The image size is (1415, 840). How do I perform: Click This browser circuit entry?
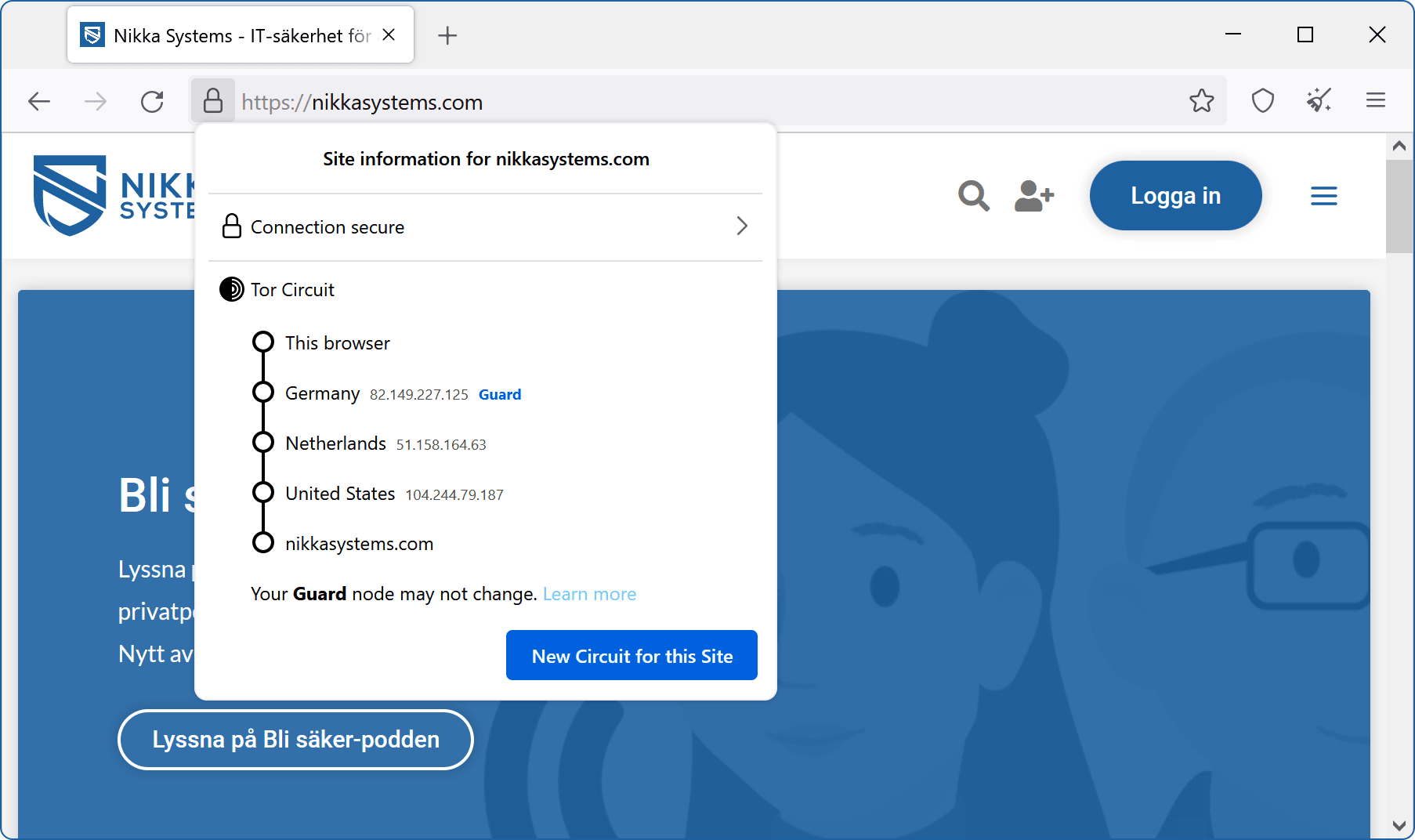pyautogui.click(x=320, y=343)
